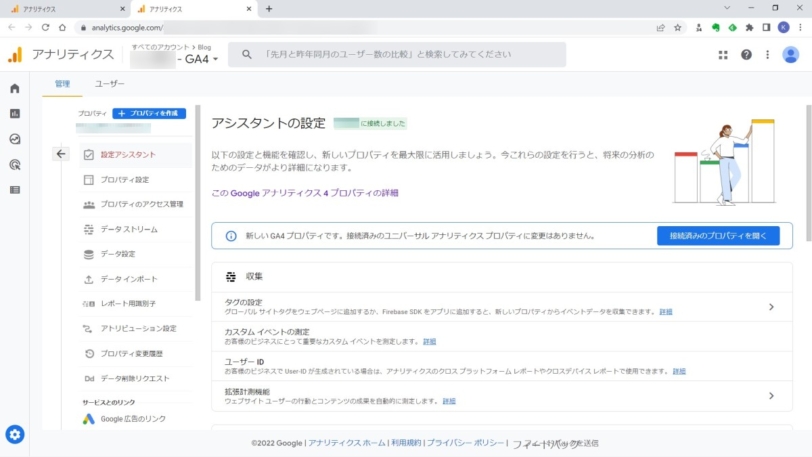
Task: Open the Reports bar-chart icon in left rail
Action: 14,113
